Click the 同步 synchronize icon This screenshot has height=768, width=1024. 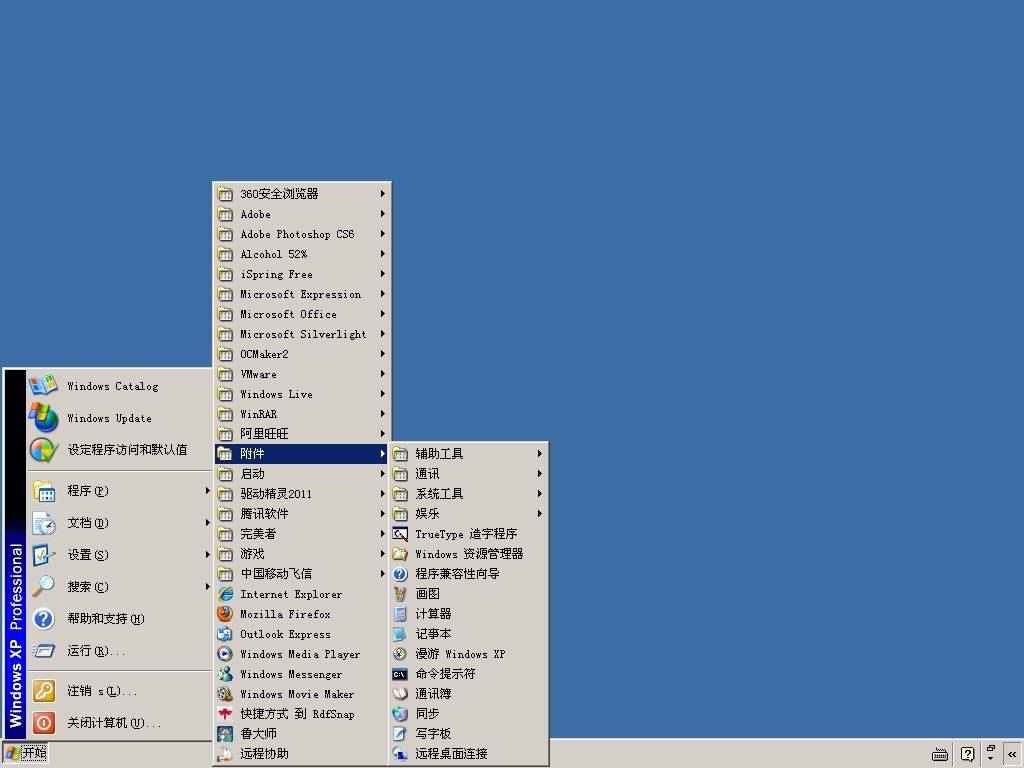[x=400, y=714]
